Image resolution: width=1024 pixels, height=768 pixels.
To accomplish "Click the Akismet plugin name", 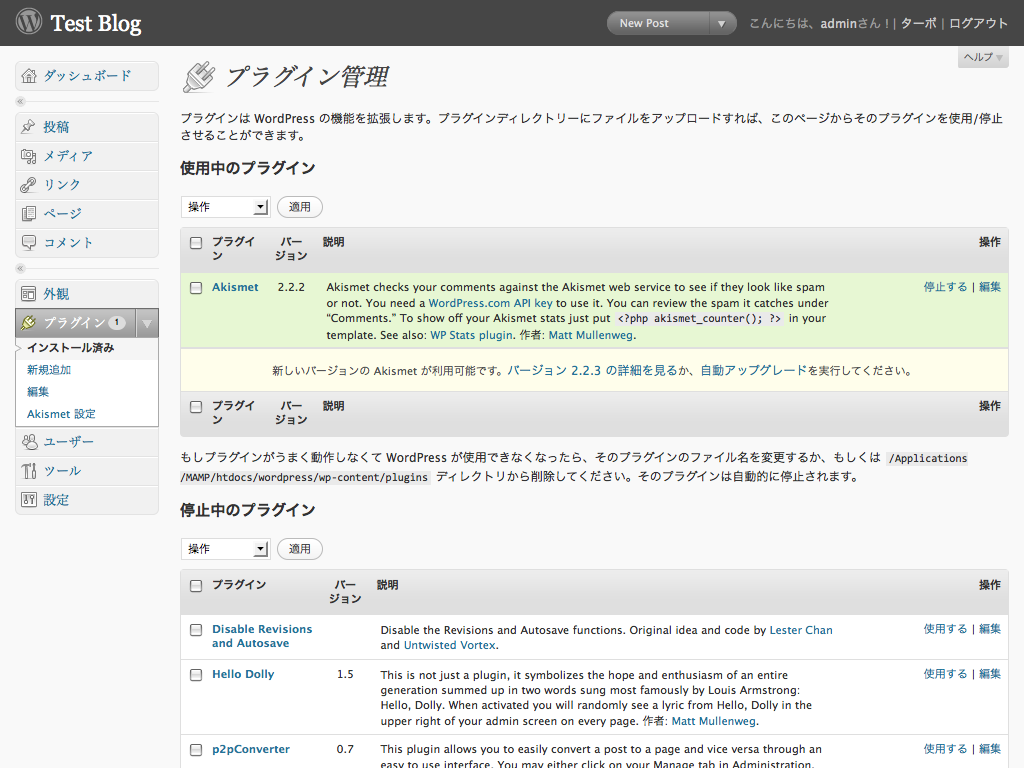I will (x=235, y=287).
